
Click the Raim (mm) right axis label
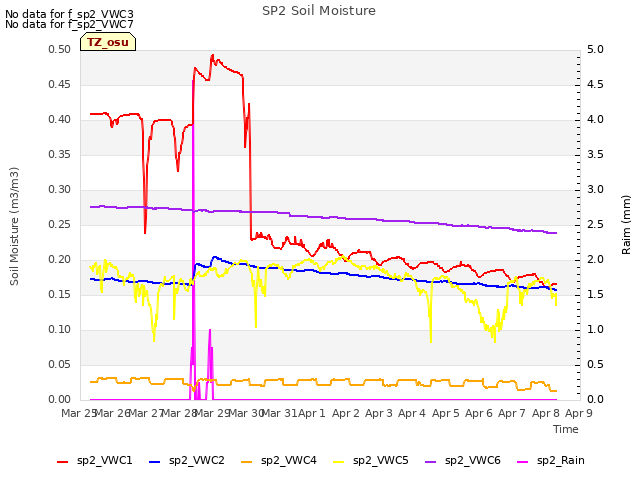point(626,225)
